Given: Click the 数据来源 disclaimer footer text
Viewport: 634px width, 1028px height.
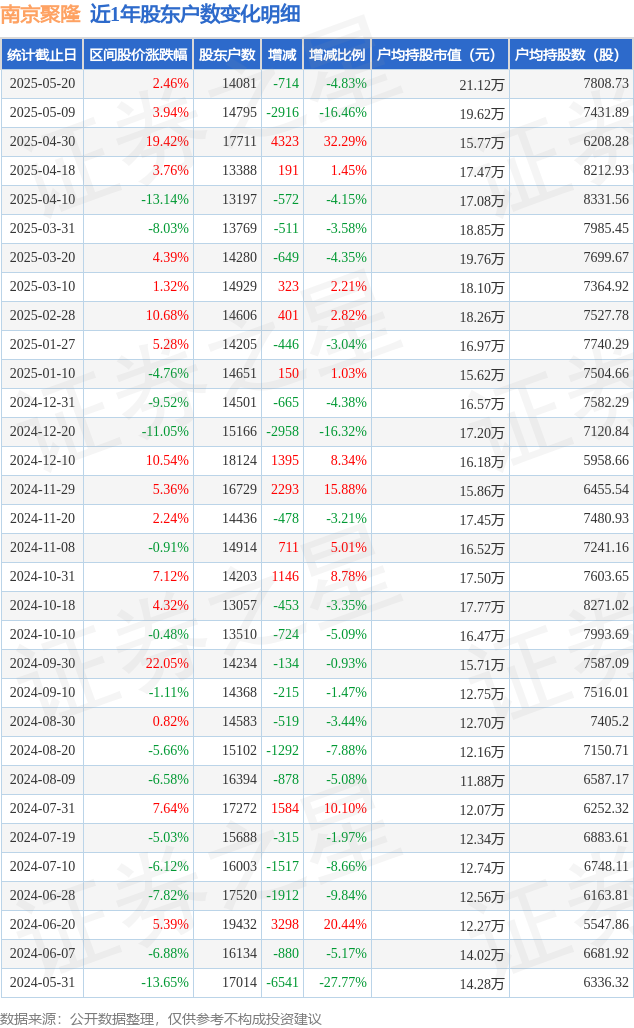Looking at the screenshot, I should pos(161,1018).
